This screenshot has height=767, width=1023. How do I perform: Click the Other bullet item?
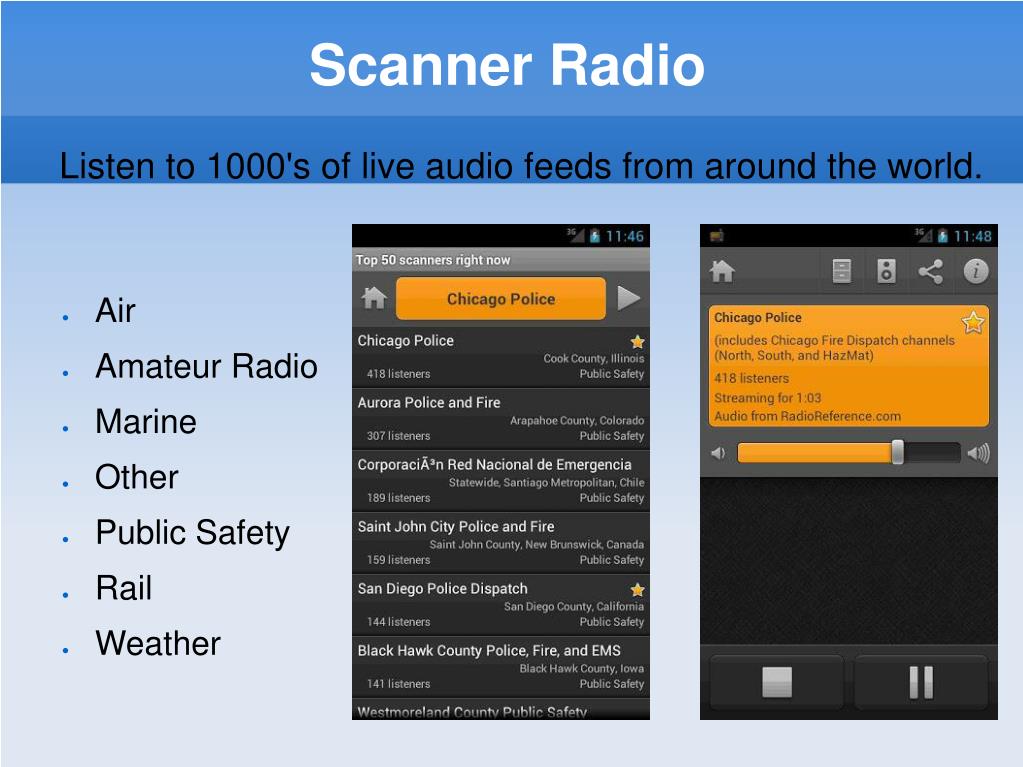(x=136, y=477)
